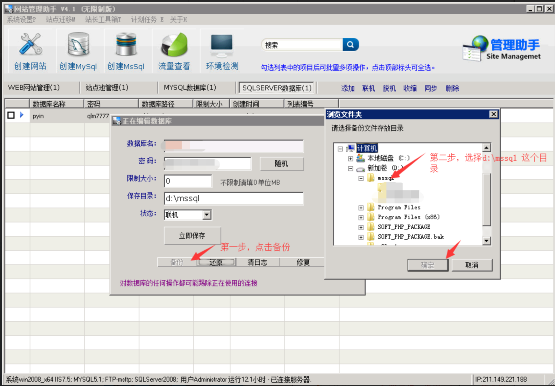
Task: Select the 计算机 computer icon in folder tree
Action: 351,148
